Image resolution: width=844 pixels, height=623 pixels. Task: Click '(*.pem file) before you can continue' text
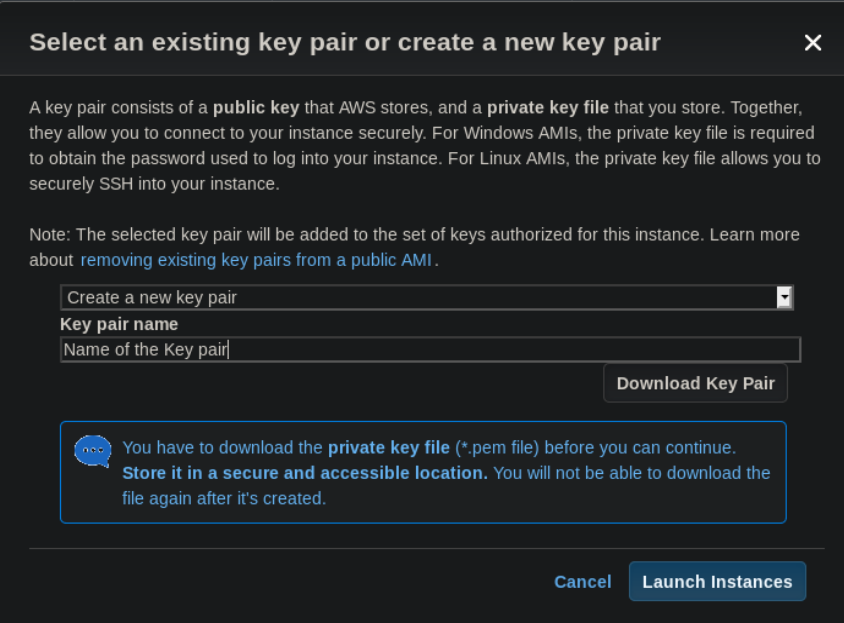click(595, 448)
